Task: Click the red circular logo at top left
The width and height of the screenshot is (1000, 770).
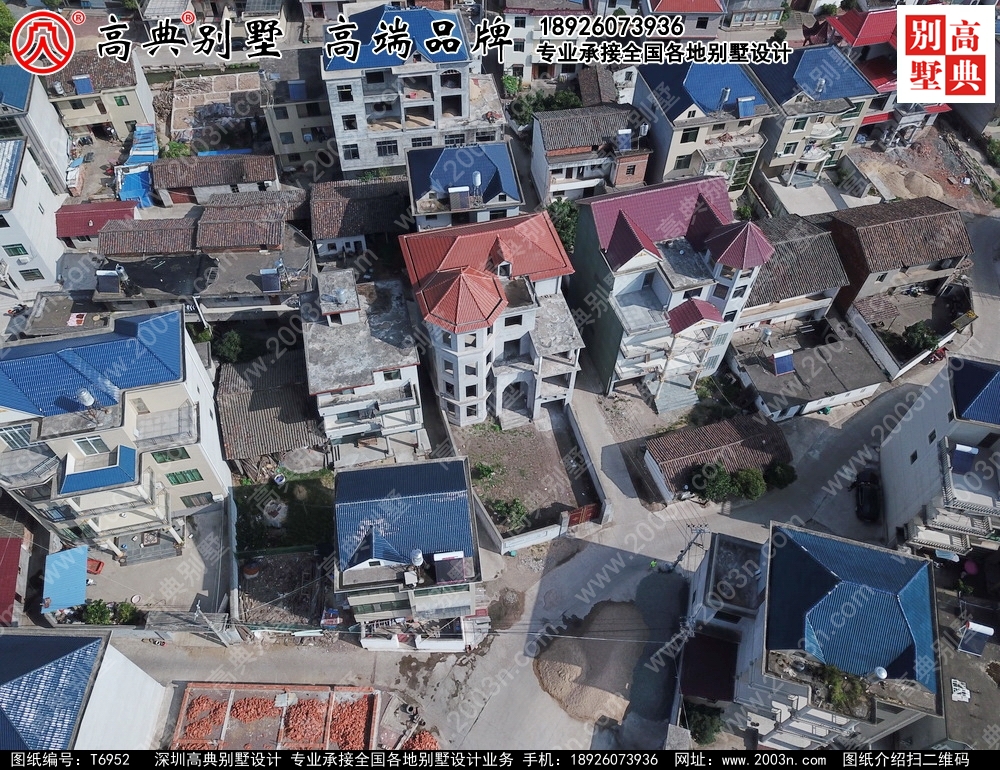Action: pos(43,42)
